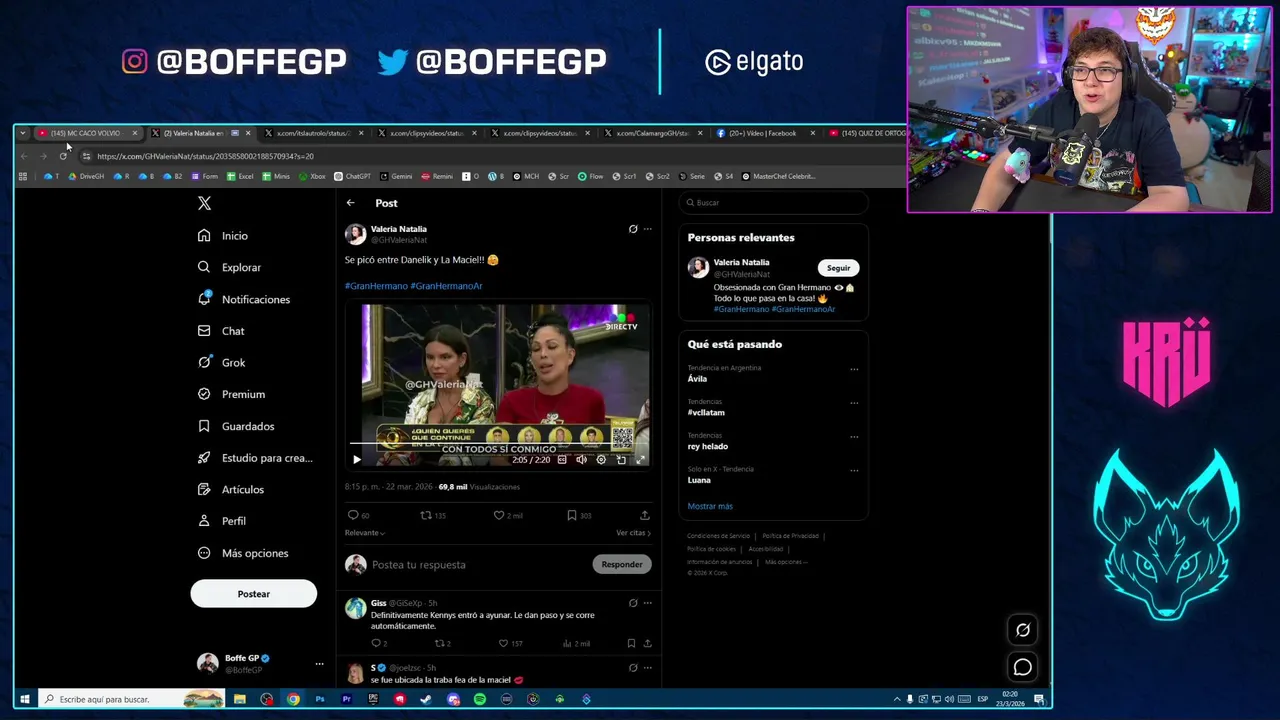
Task: Open Premium in the sidebar
Action: 231,394
